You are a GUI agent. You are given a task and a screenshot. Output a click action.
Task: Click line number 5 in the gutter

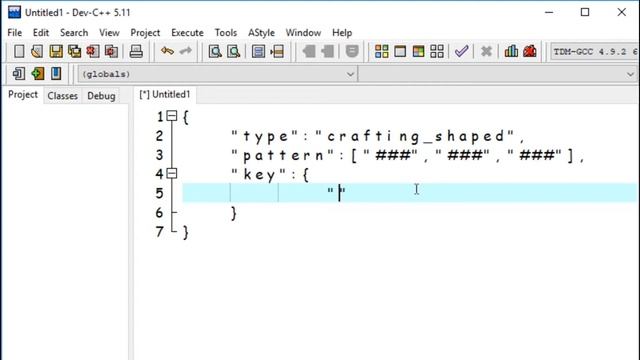[159, 193]
